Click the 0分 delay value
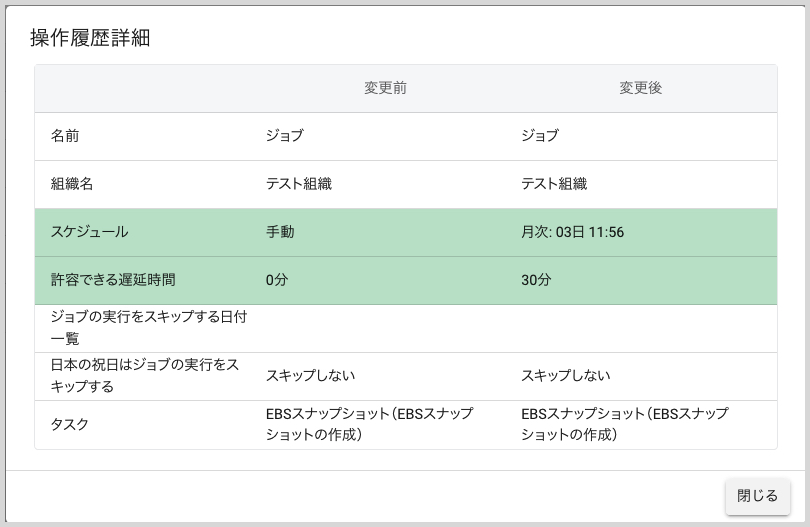The height and width of the screenshot is (527, 810). pyautogui.click(x=276, y=280)
